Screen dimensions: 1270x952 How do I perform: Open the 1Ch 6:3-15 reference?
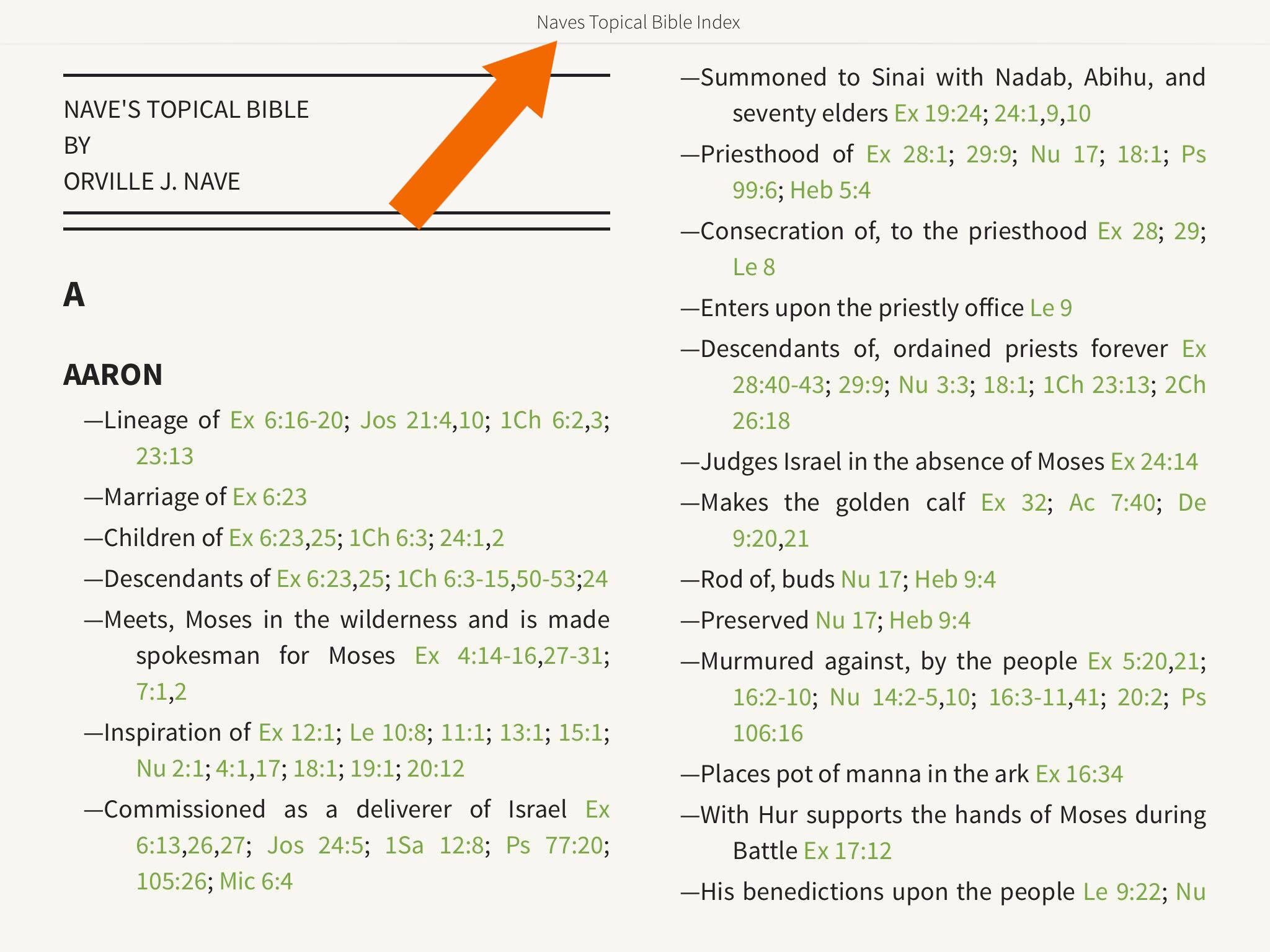coord(453,580)
